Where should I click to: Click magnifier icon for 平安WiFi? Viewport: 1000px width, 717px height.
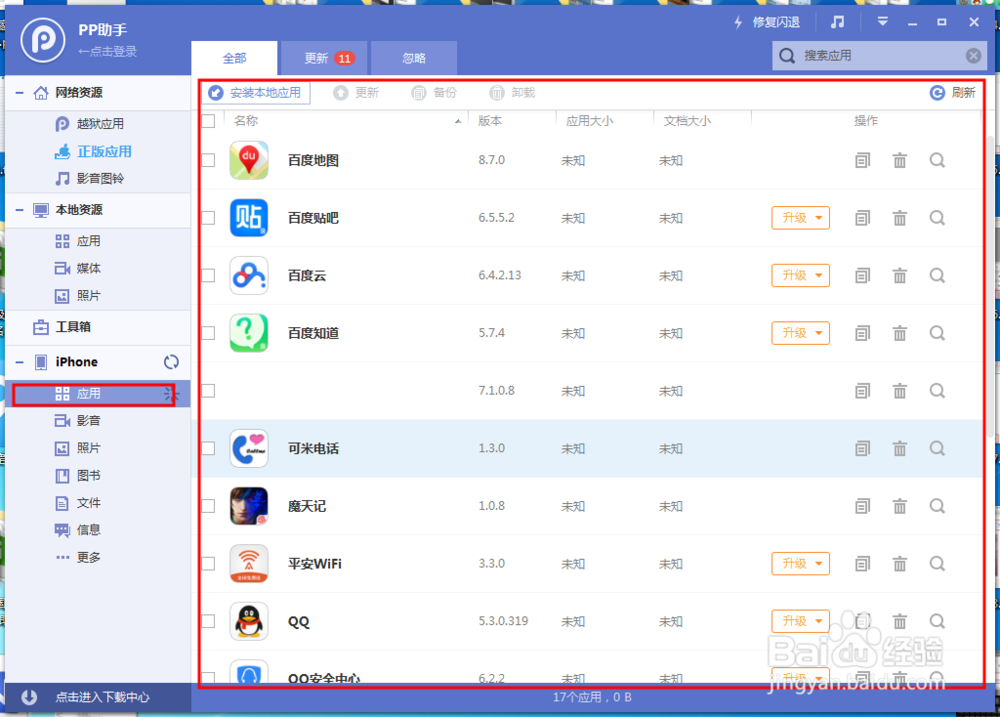937,564
